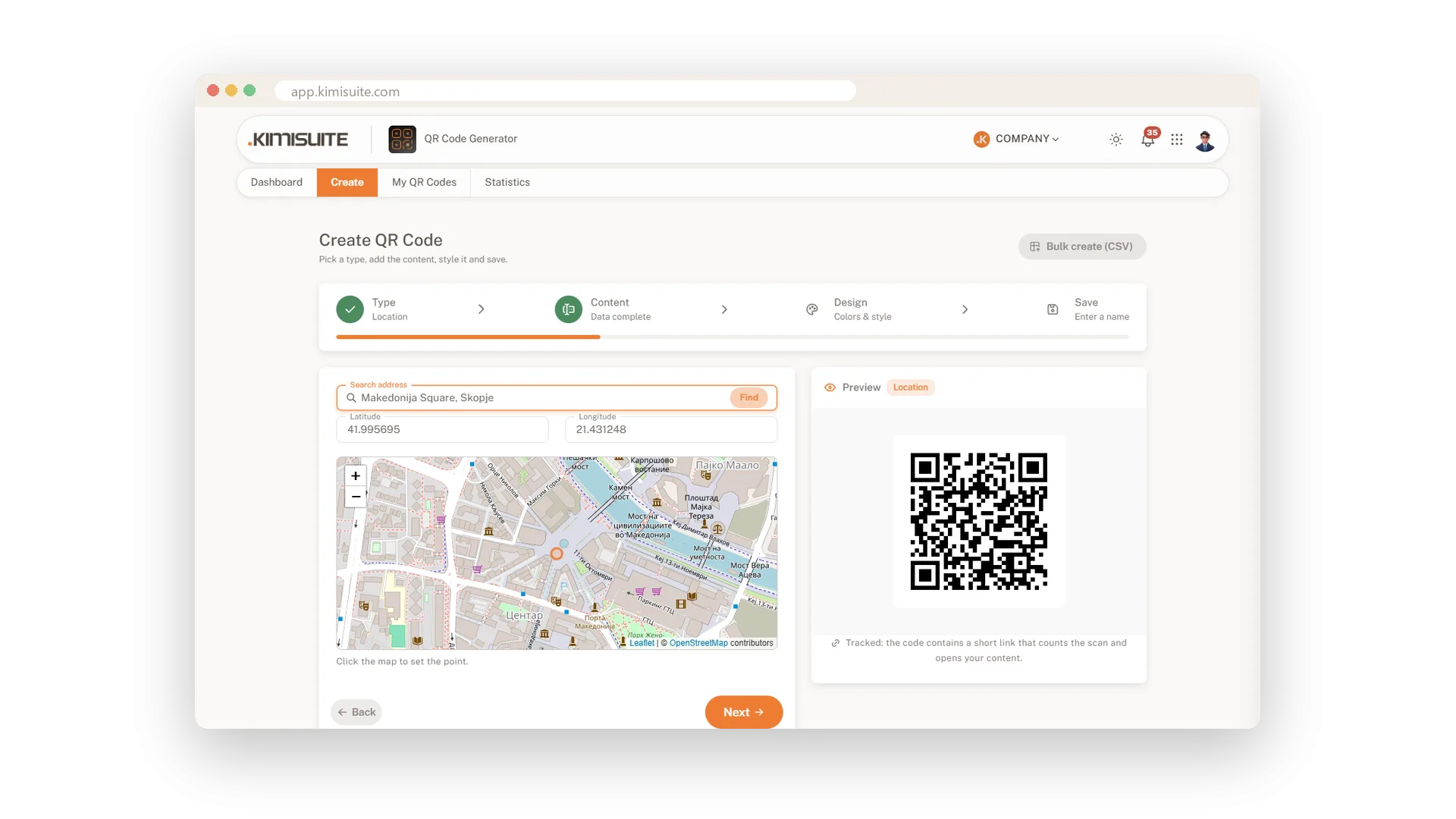Viewport: 1456px width, 819px height.
Task: Open the OpenStreetMap link
Action: click(698, 643)
